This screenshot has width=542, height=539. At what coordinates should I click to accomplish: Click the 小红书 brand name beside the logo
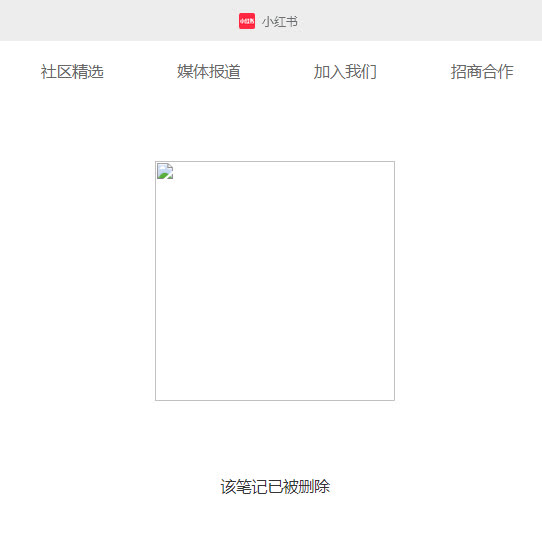[280, 22]
